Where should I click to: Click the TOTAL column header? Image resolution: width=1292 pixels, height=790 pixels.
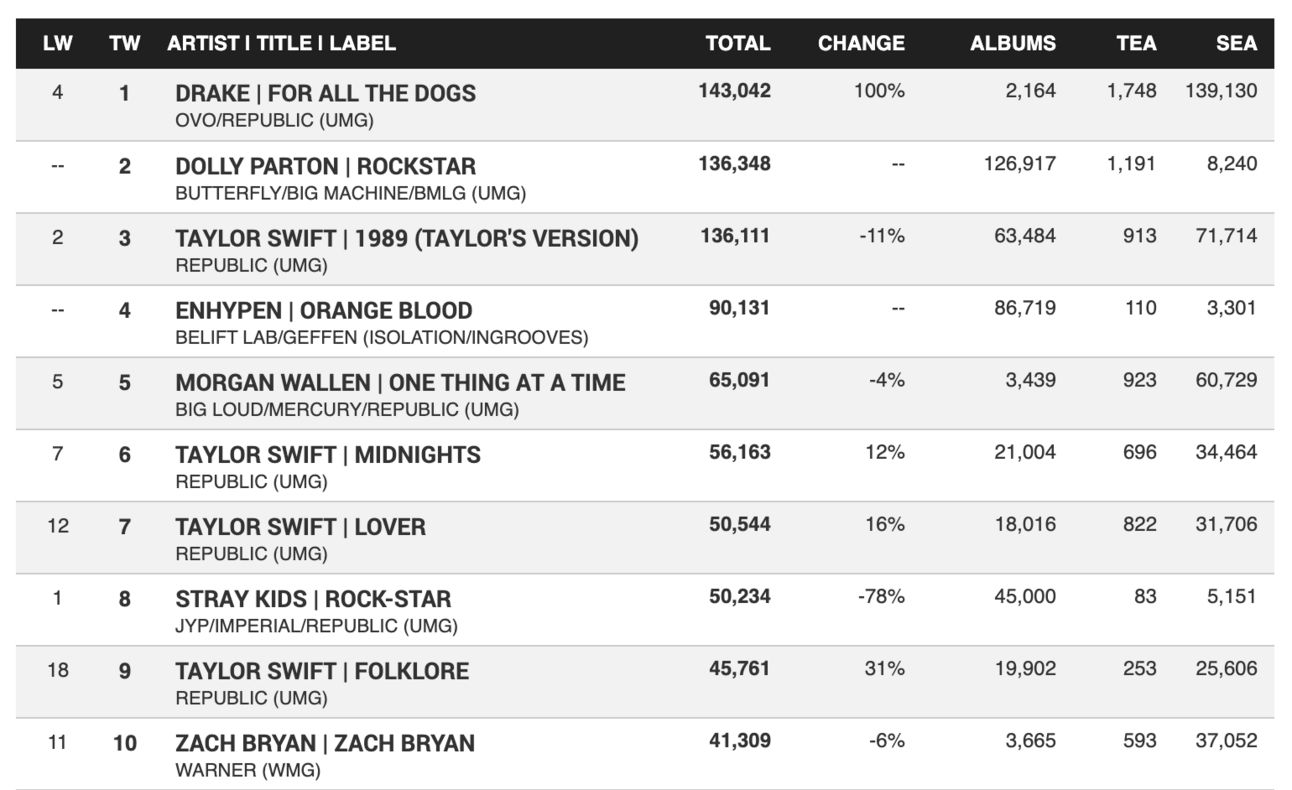coord(737,43)
